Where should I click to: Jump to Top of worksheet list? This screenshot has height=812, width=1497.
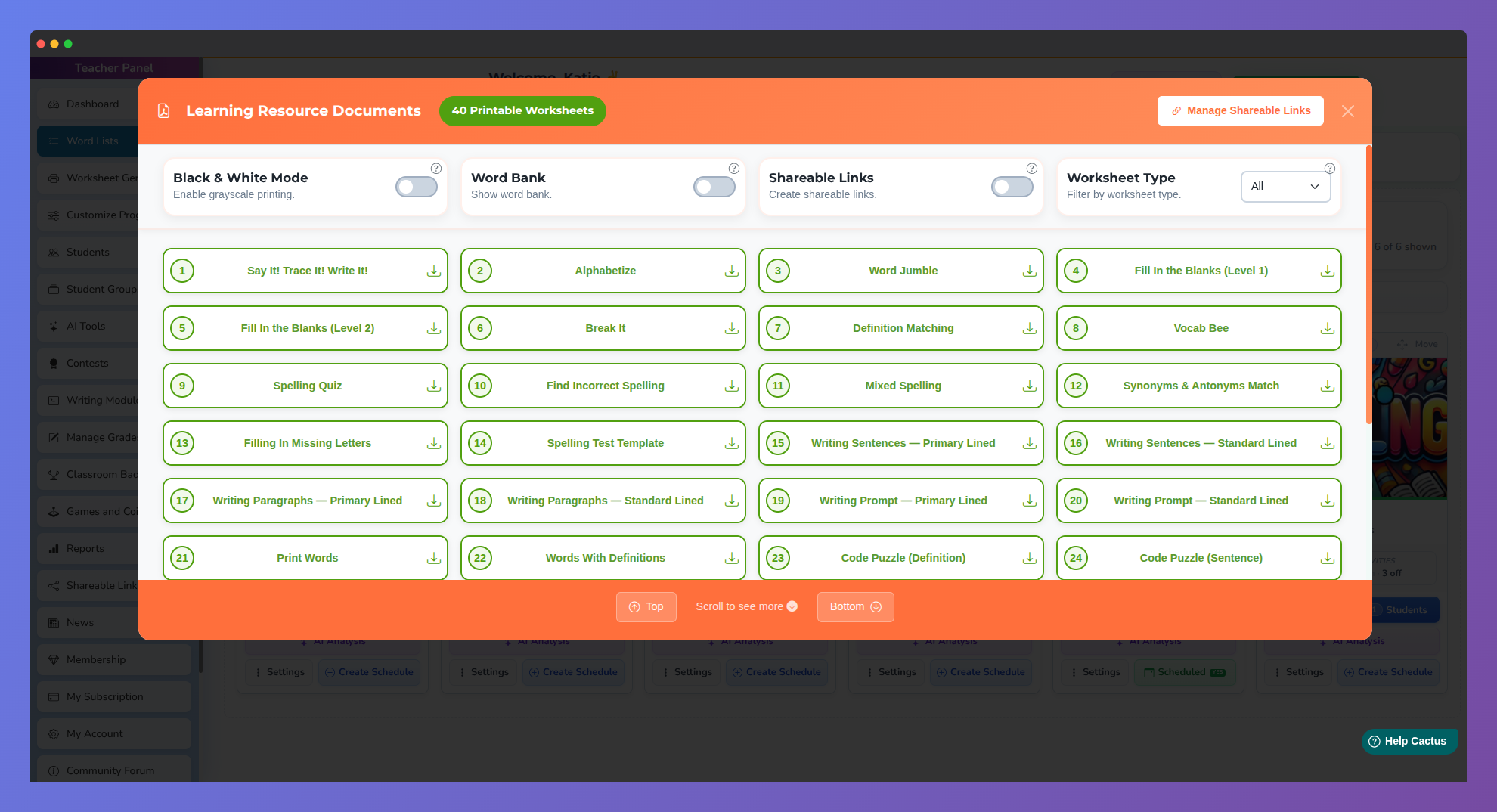pos(646,607)
